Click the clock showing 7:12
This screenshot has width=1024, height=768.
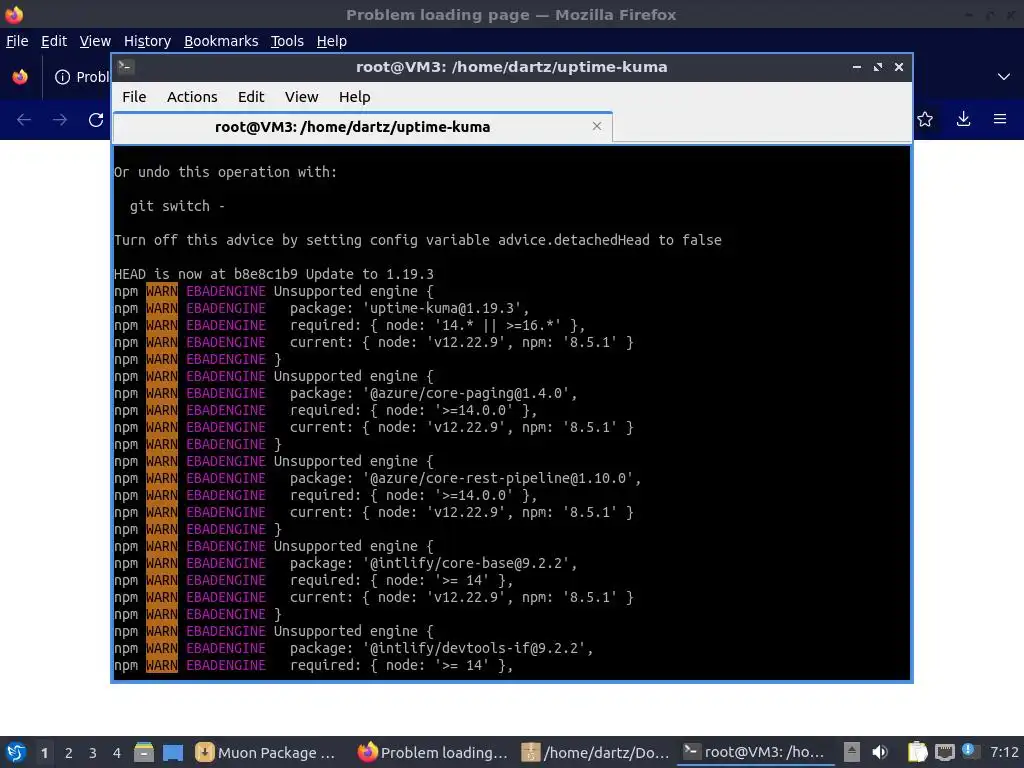click(x=1004, y=752)
